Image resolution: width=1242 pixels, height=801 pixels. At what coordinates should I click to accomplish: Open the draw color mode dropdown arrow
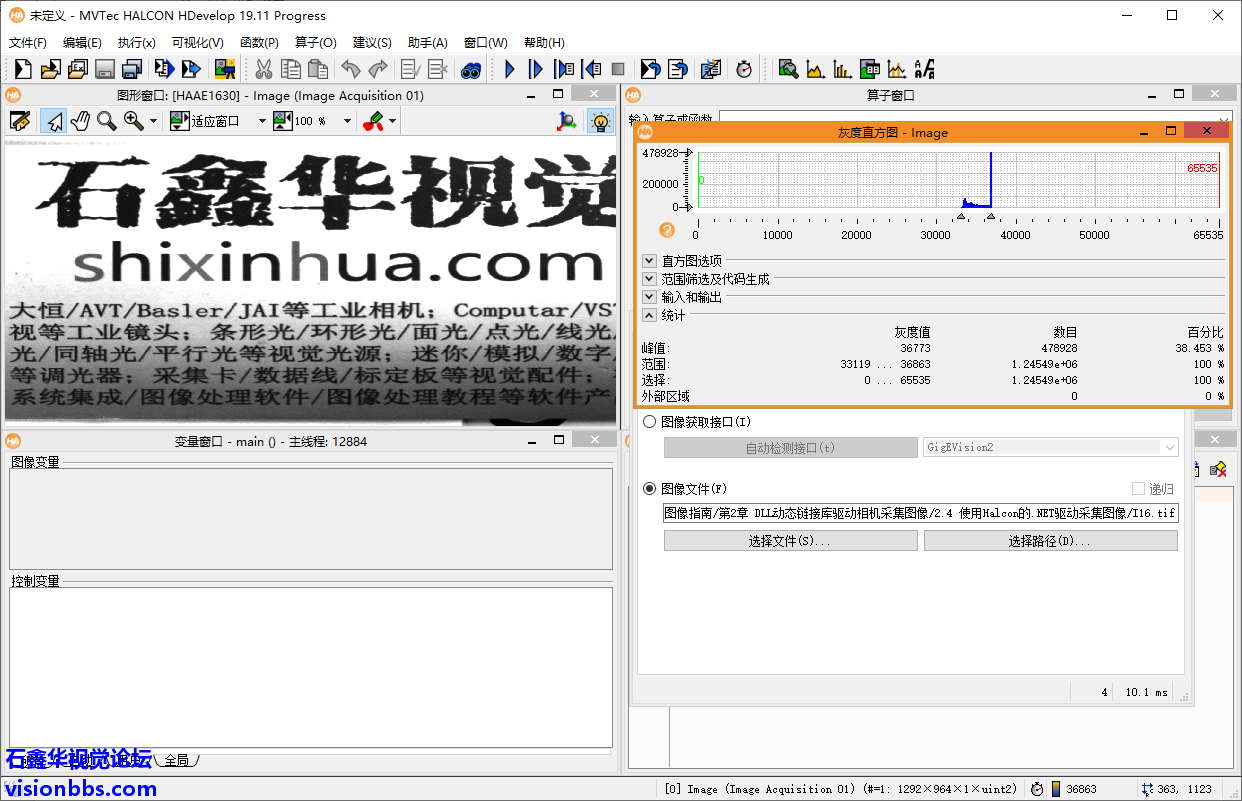tap(393, 121)
